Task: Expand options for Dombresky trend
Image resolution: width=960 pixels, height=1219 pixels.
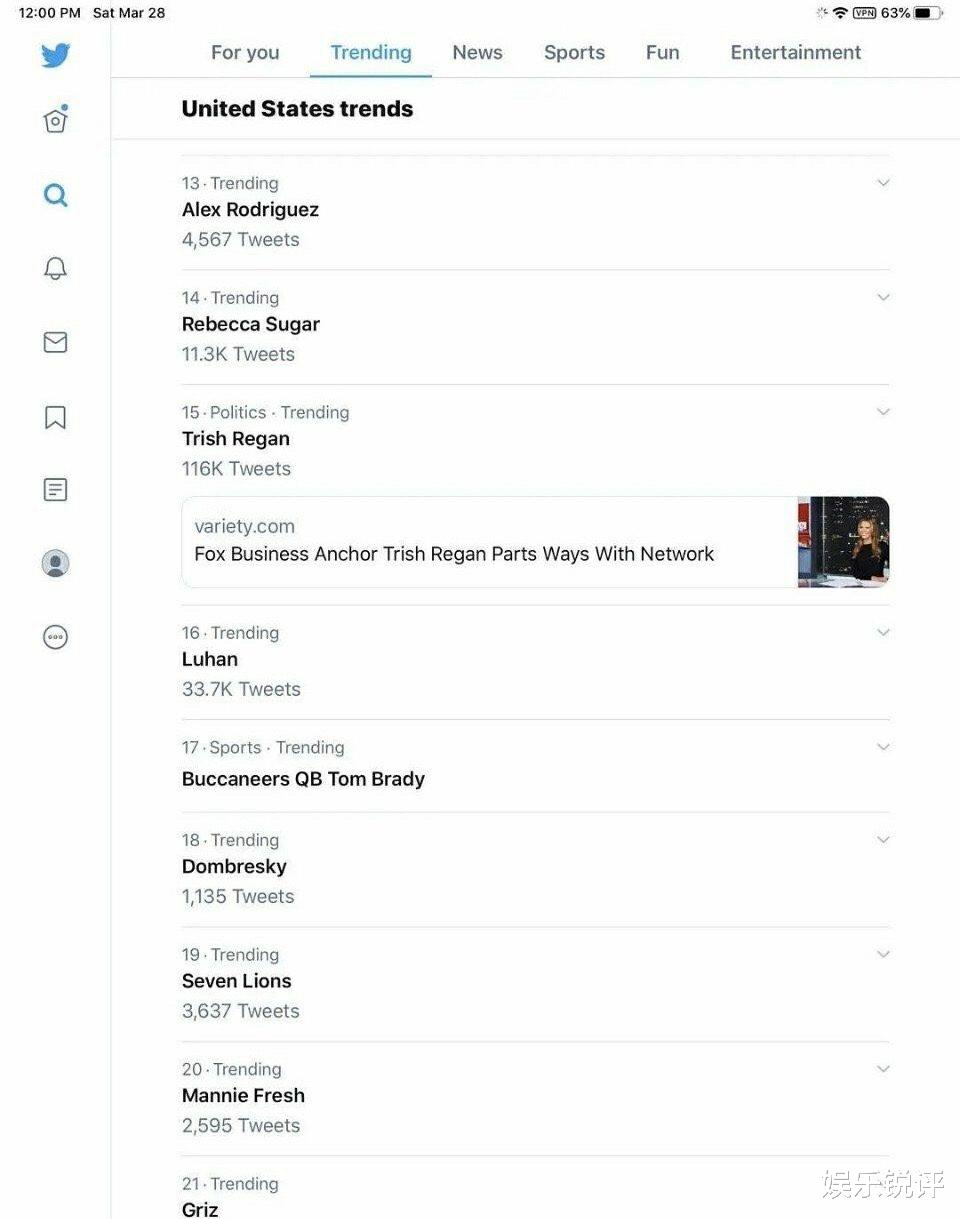Action: click(x=883, y=840)
